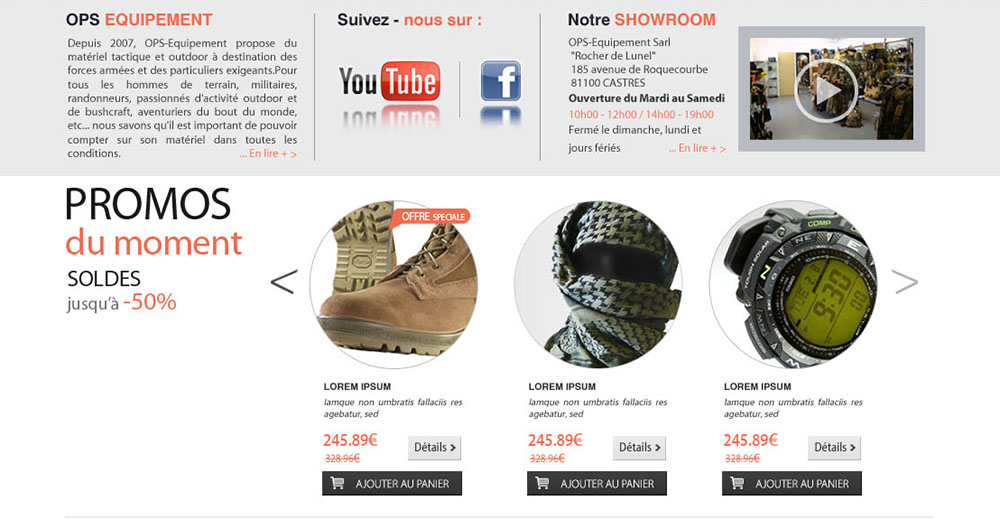The width and height of the screenshot is (1000, 519).
Task: Click the cart icon under the boot
Action: tap(337, 483)
